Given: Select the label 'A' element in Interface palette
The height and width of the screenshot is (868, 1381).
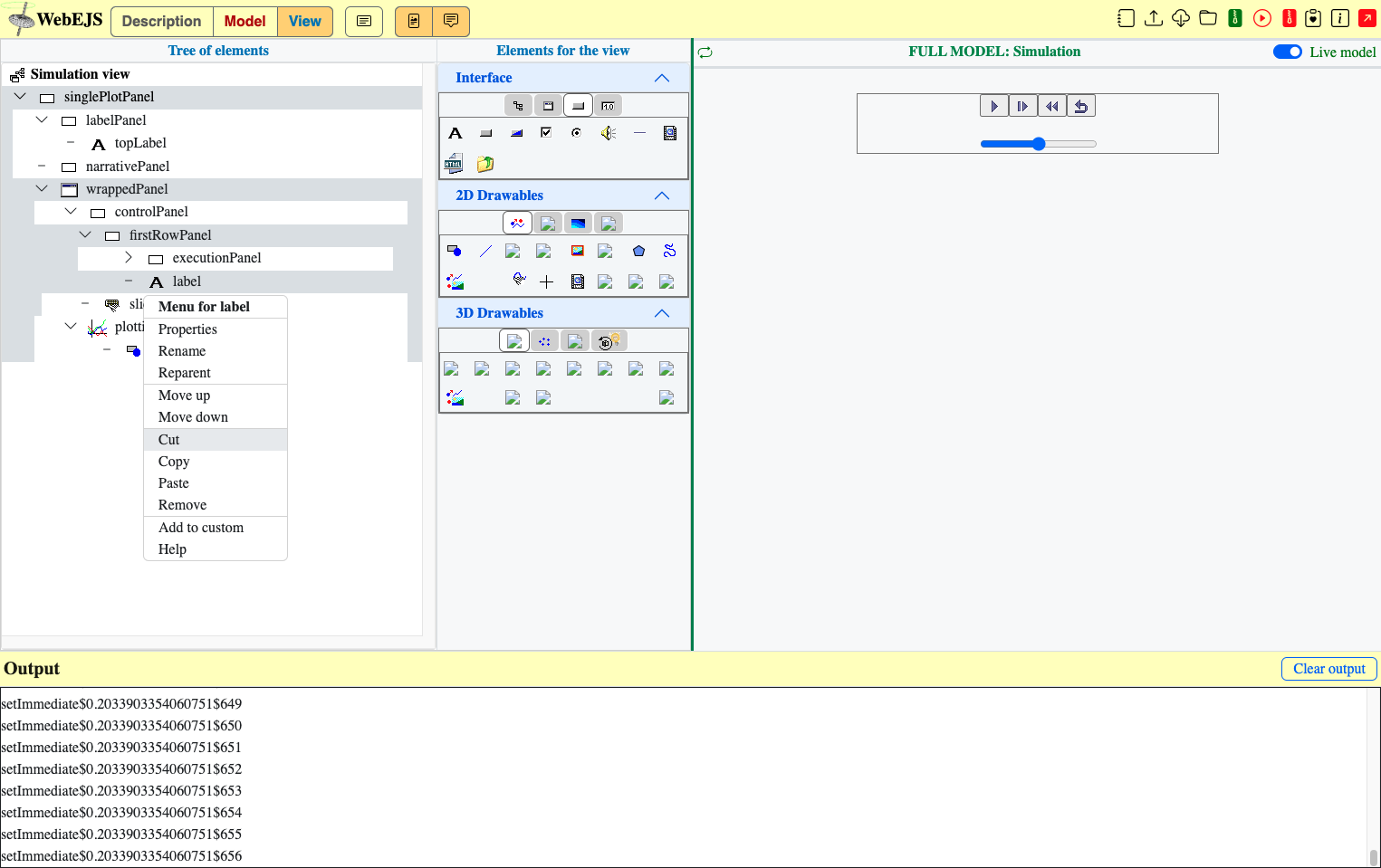Looking at the screenshot, I should click(456, 133).
